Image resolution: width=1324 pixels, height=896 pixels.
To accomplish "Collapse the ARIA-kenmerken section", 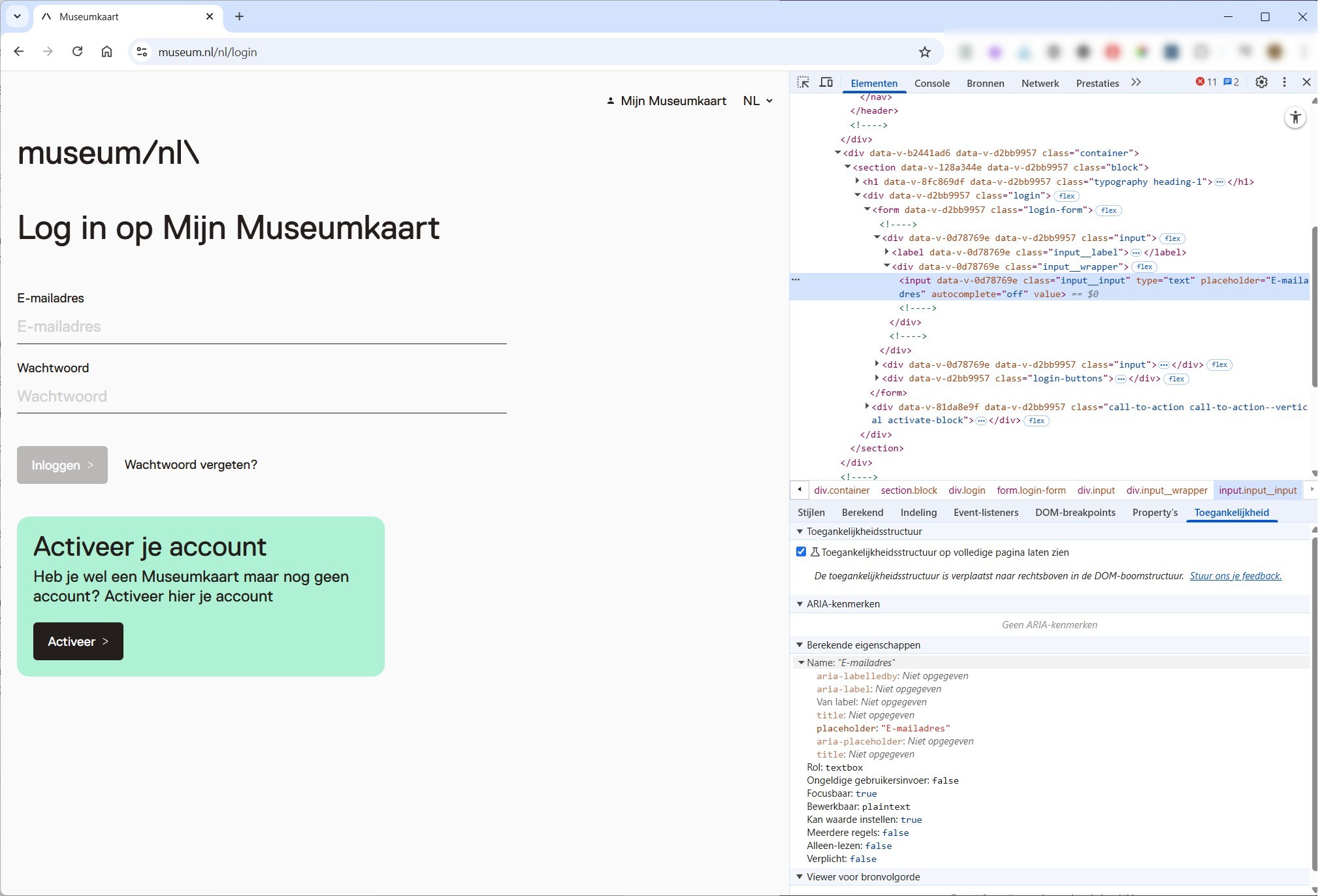I will [799, 604].
